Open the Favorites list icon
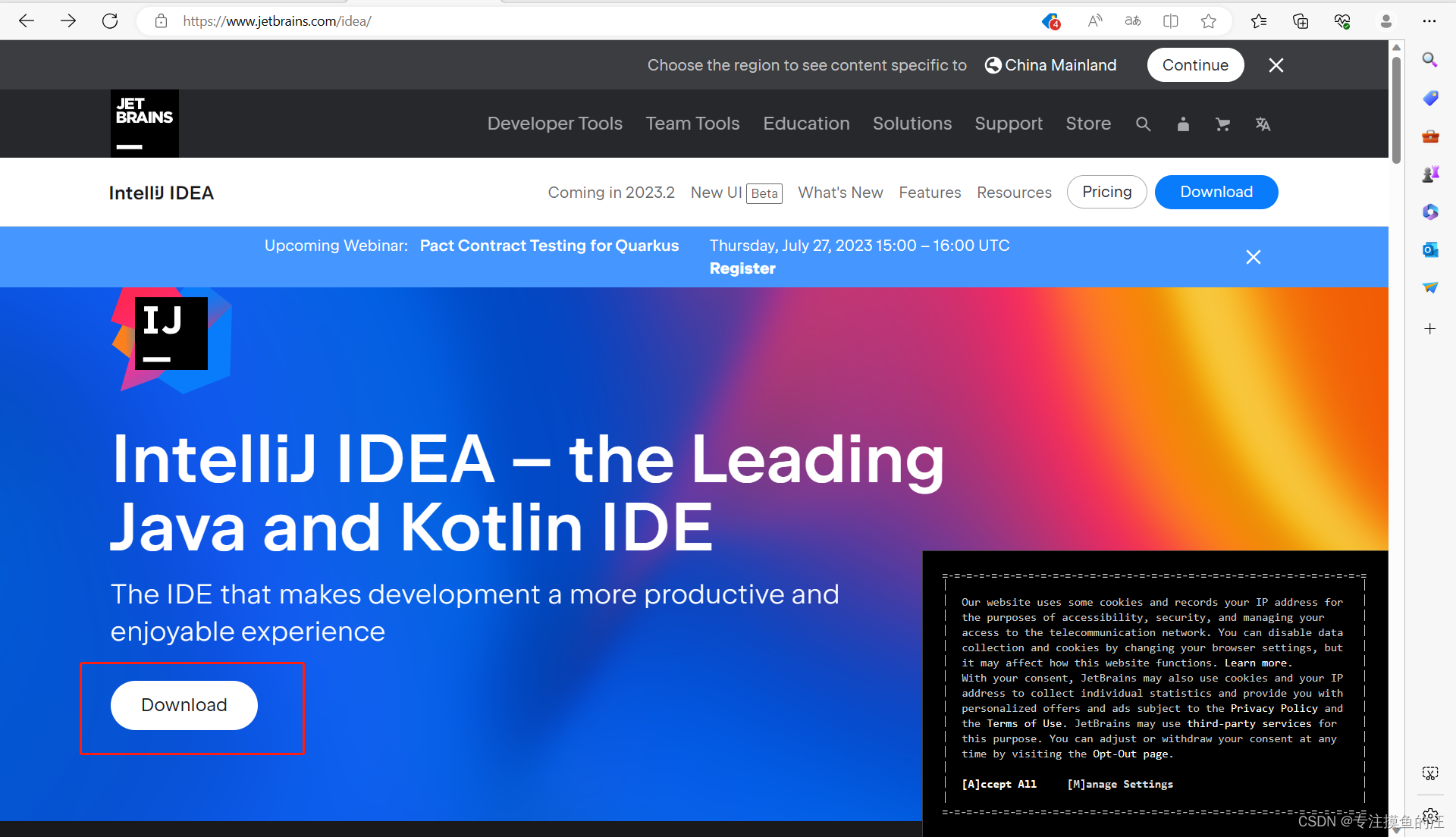This screenshot has width=1456, height=837. [1259, 21]
